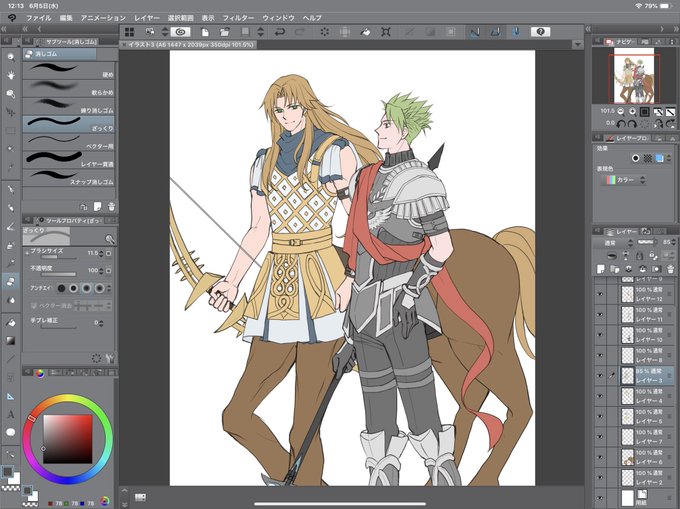Select the Gradient tool
The image size is (680, 509).
(x=11, y=341)
